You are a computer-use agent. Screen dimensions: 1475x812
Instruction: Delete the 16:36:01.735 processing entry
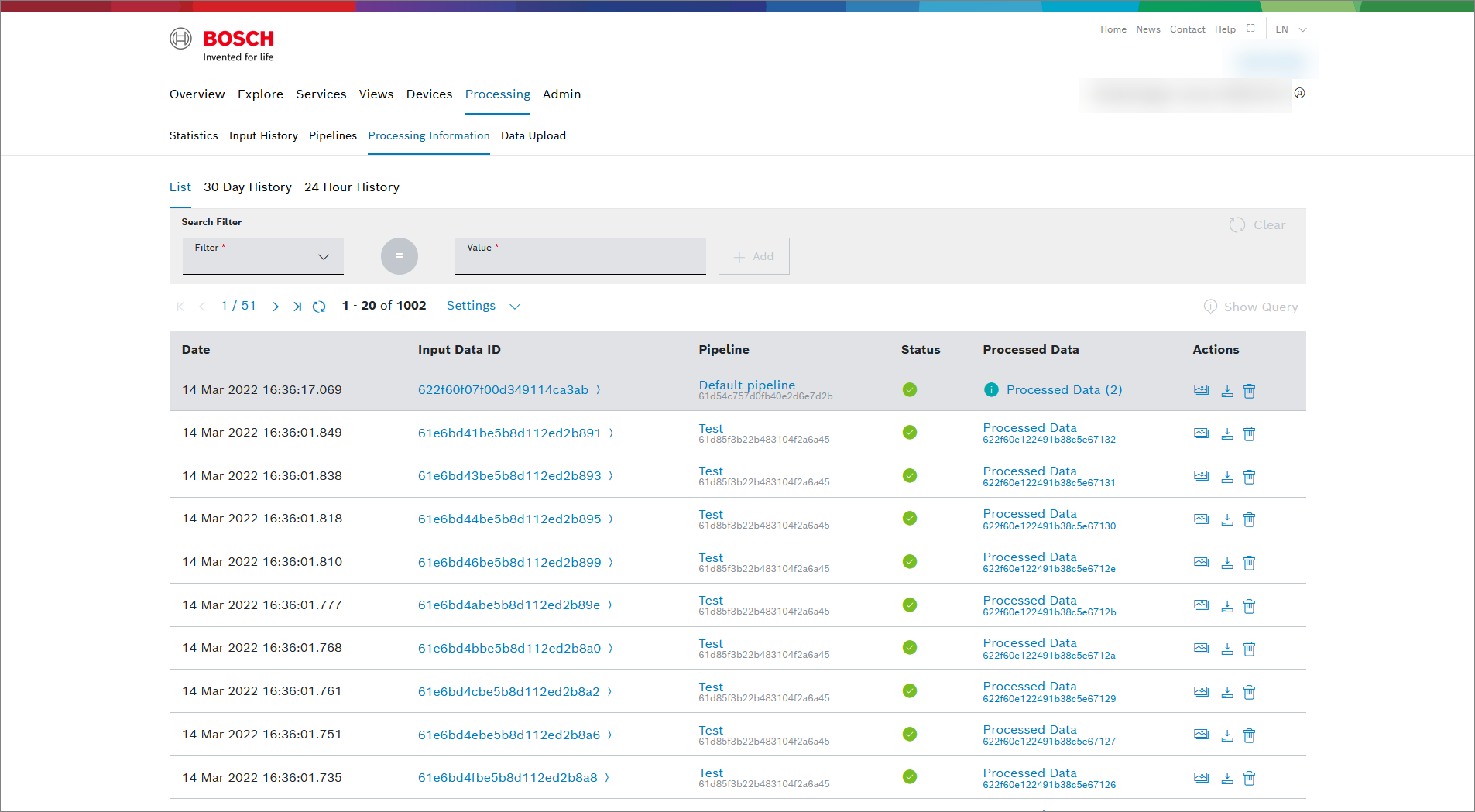click(1249, 778)
